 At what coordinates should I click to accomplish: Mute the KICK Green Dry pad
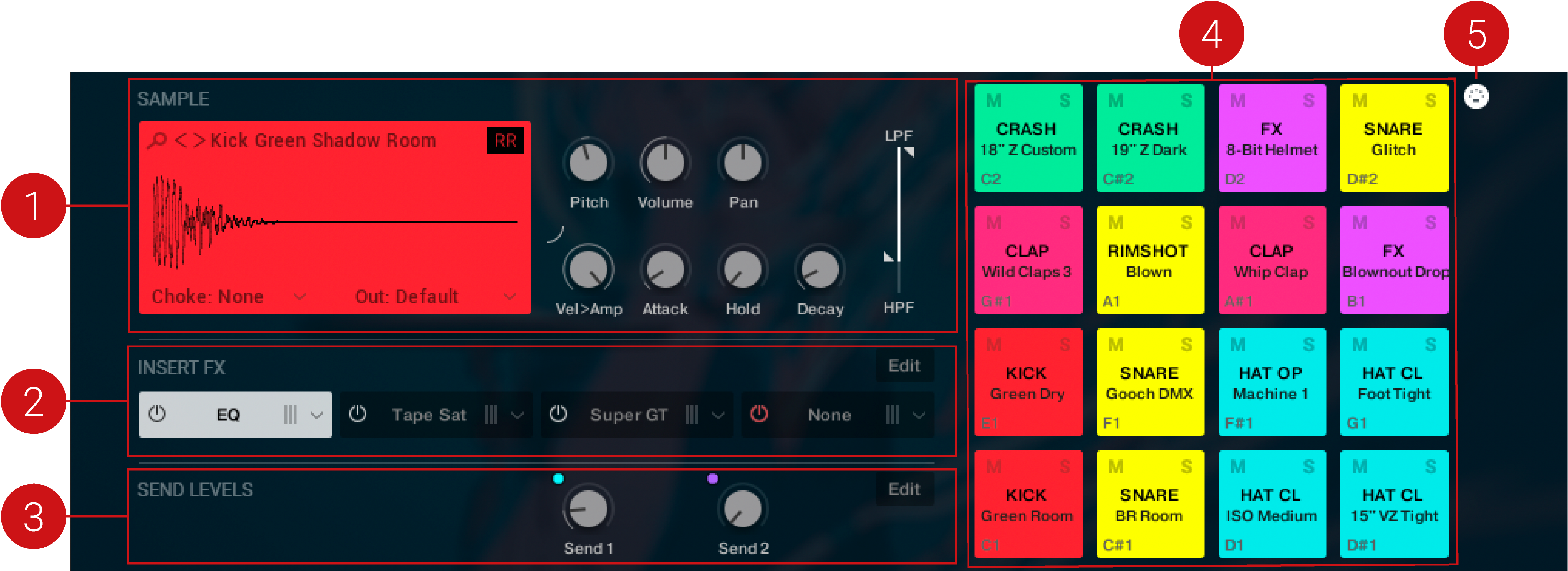coord(994,345)
